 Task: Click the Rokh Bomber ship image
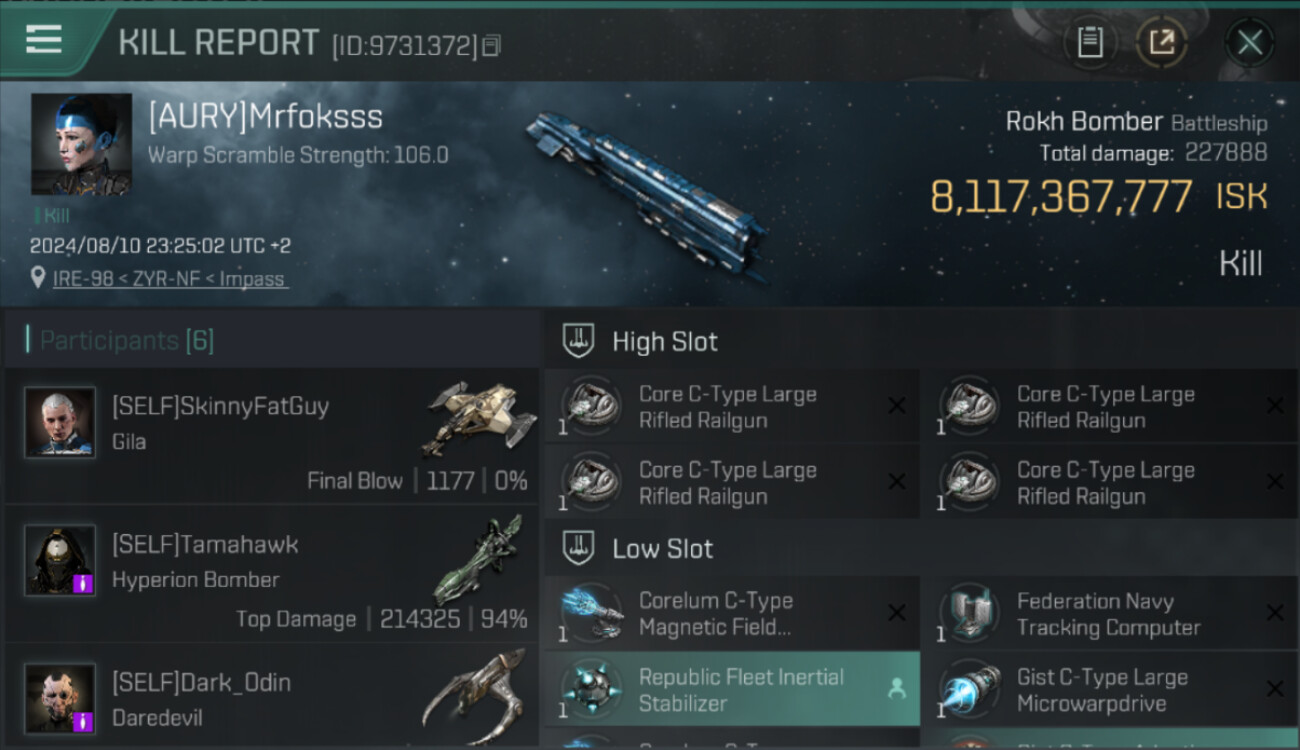(x=645, y=190)
